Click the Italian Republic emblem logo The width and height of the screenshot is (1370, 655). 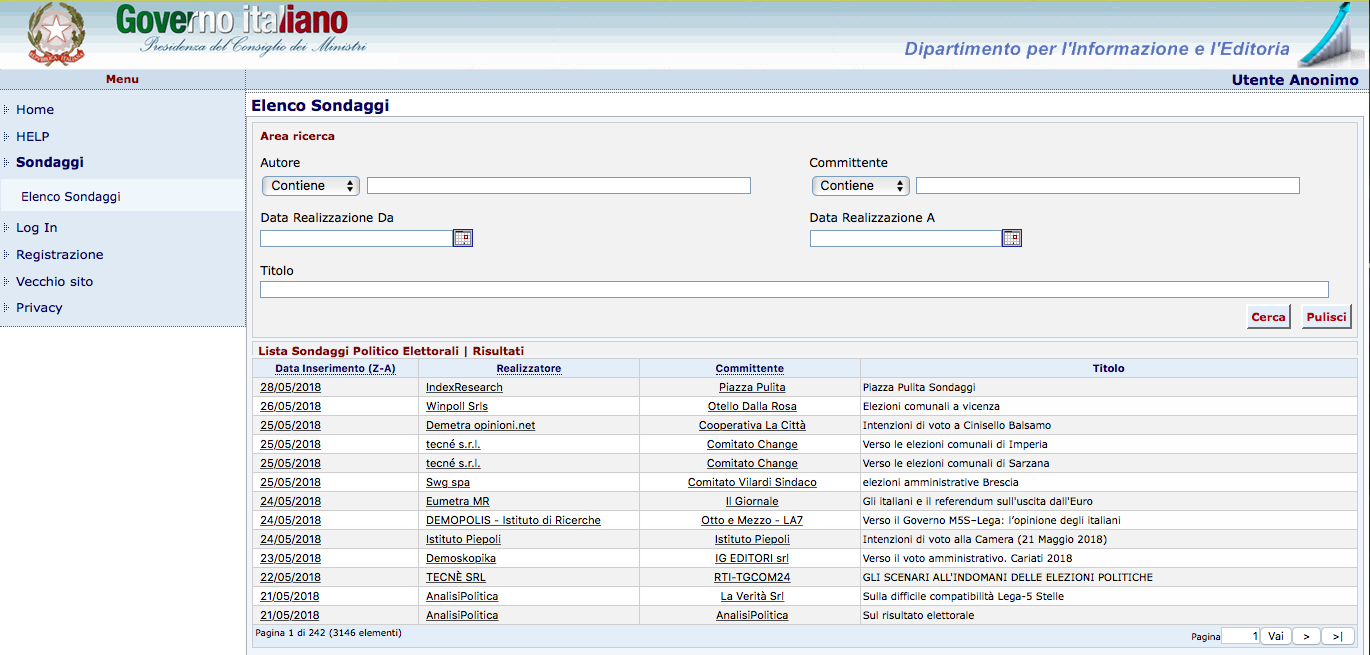coord(56,34)
